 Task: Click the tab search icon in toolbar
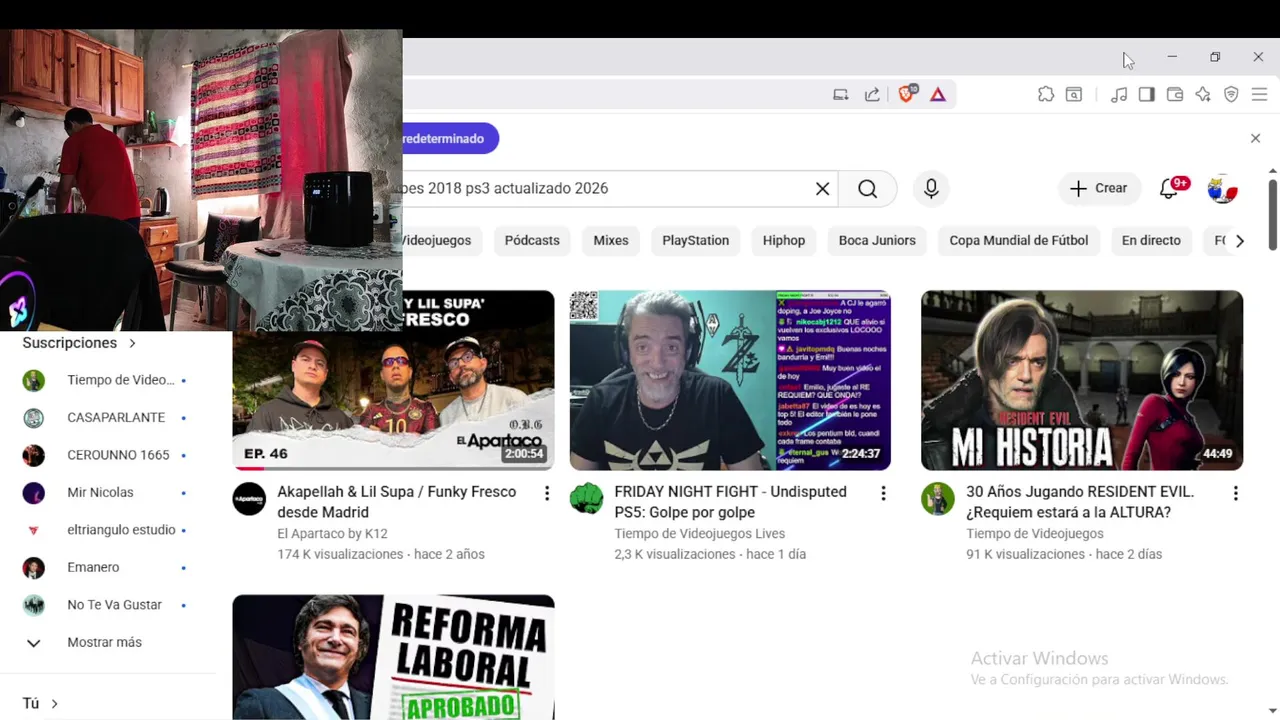coord(1074,94)
